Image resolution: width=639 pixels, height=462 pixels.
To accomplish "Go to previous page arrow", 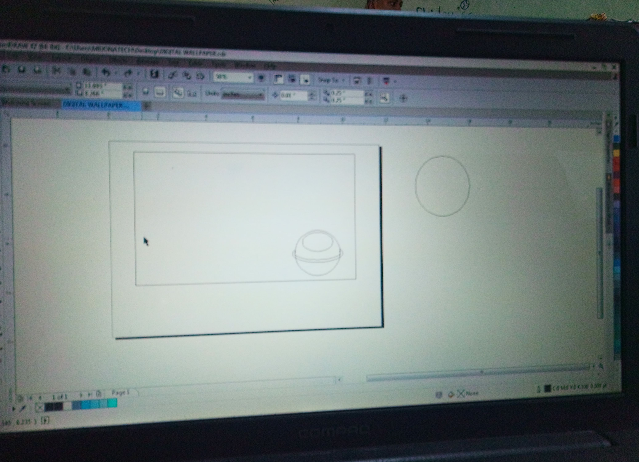I will point(40,397).
